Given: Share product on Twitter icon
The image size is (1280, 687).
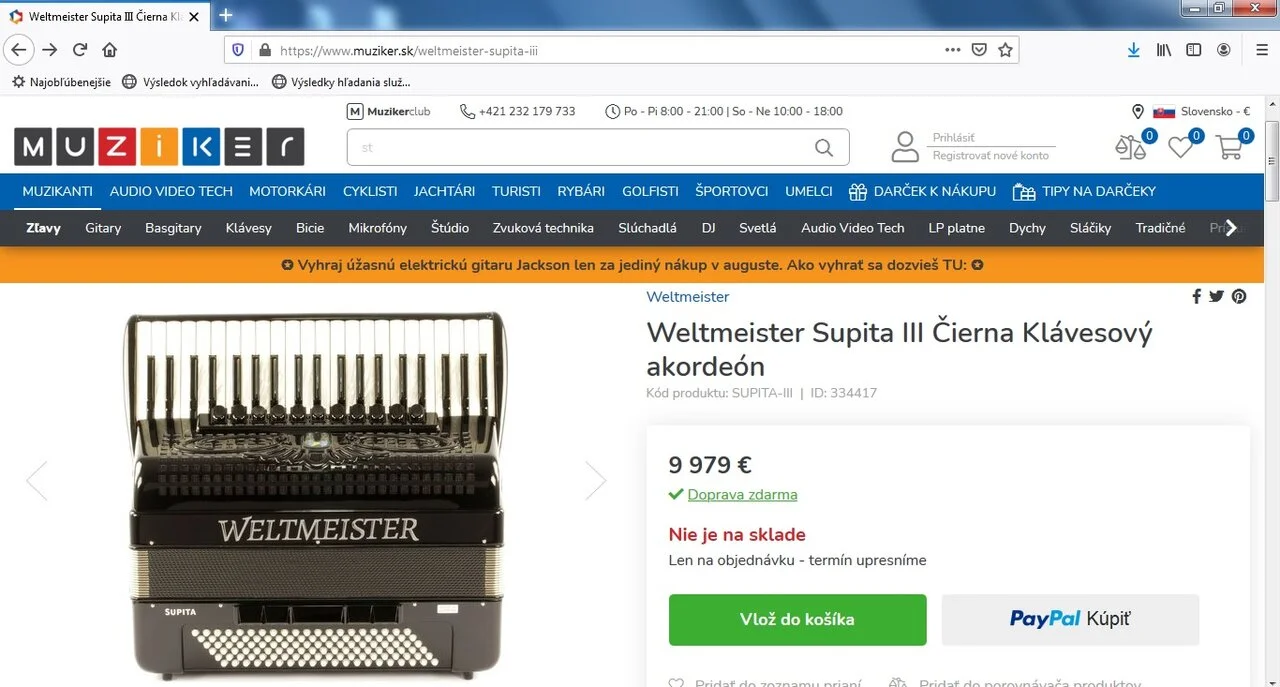Looking at the screenshot, I should click(x=1216, y=296).
